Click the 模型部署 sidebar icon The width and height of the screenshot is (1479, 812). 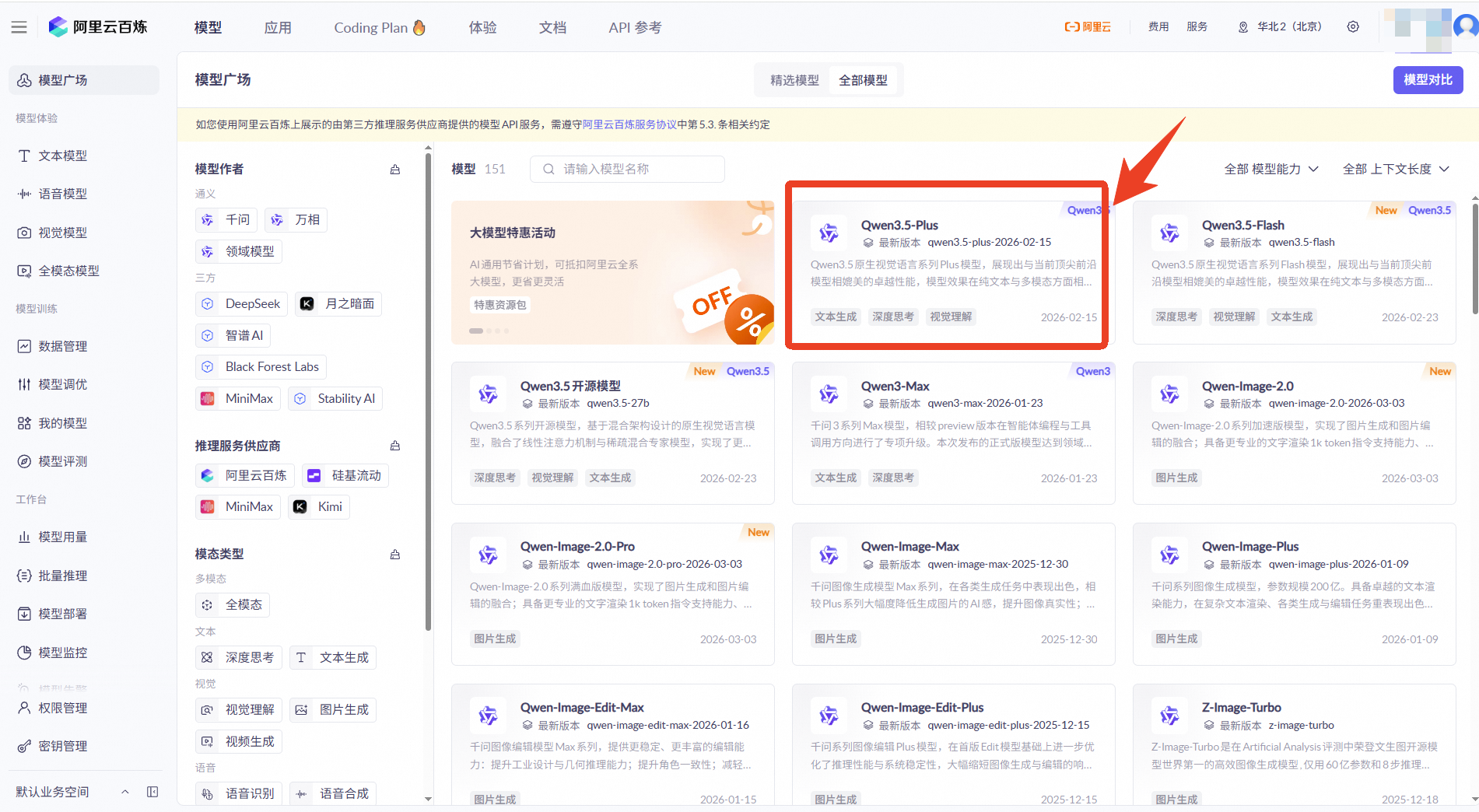25,614
